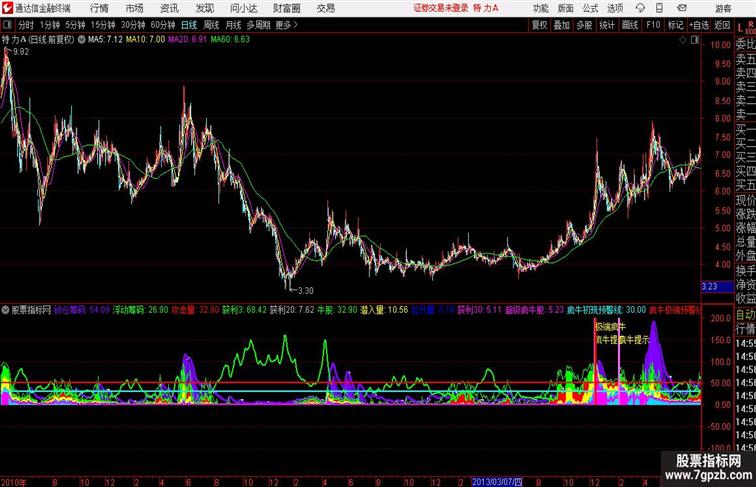756x487 pixels.
Task: Expand the main chart indicator dropdown arrow
Action: [x=81, y=40]
